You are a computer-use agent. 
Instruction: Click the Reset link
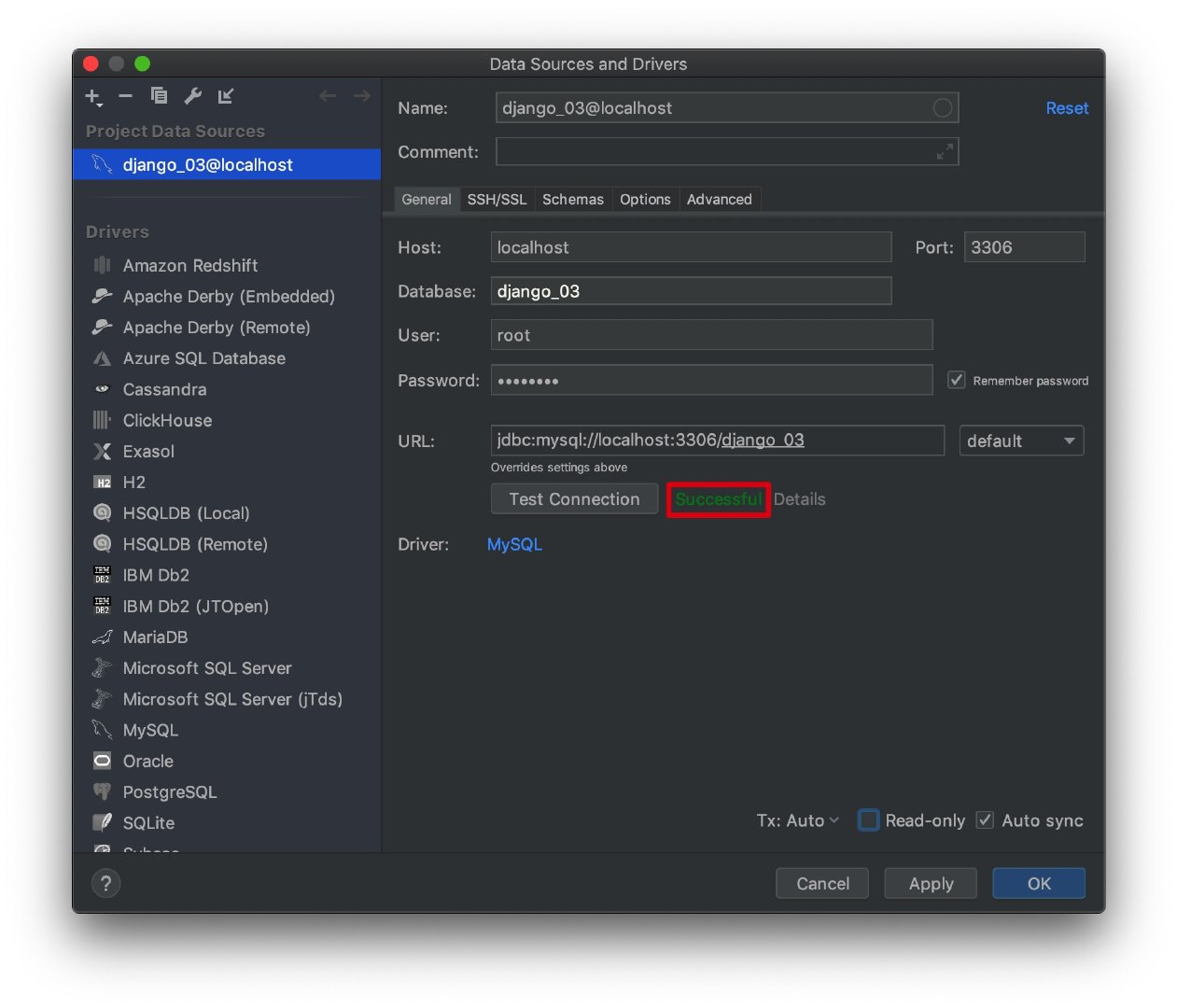[1067, 108]
